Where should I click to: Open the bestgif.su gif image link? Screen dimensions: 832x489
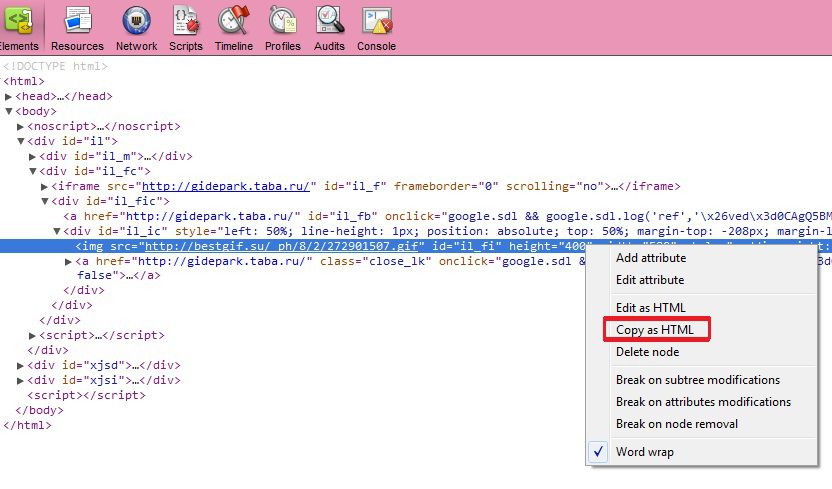(x=284, y=246)
